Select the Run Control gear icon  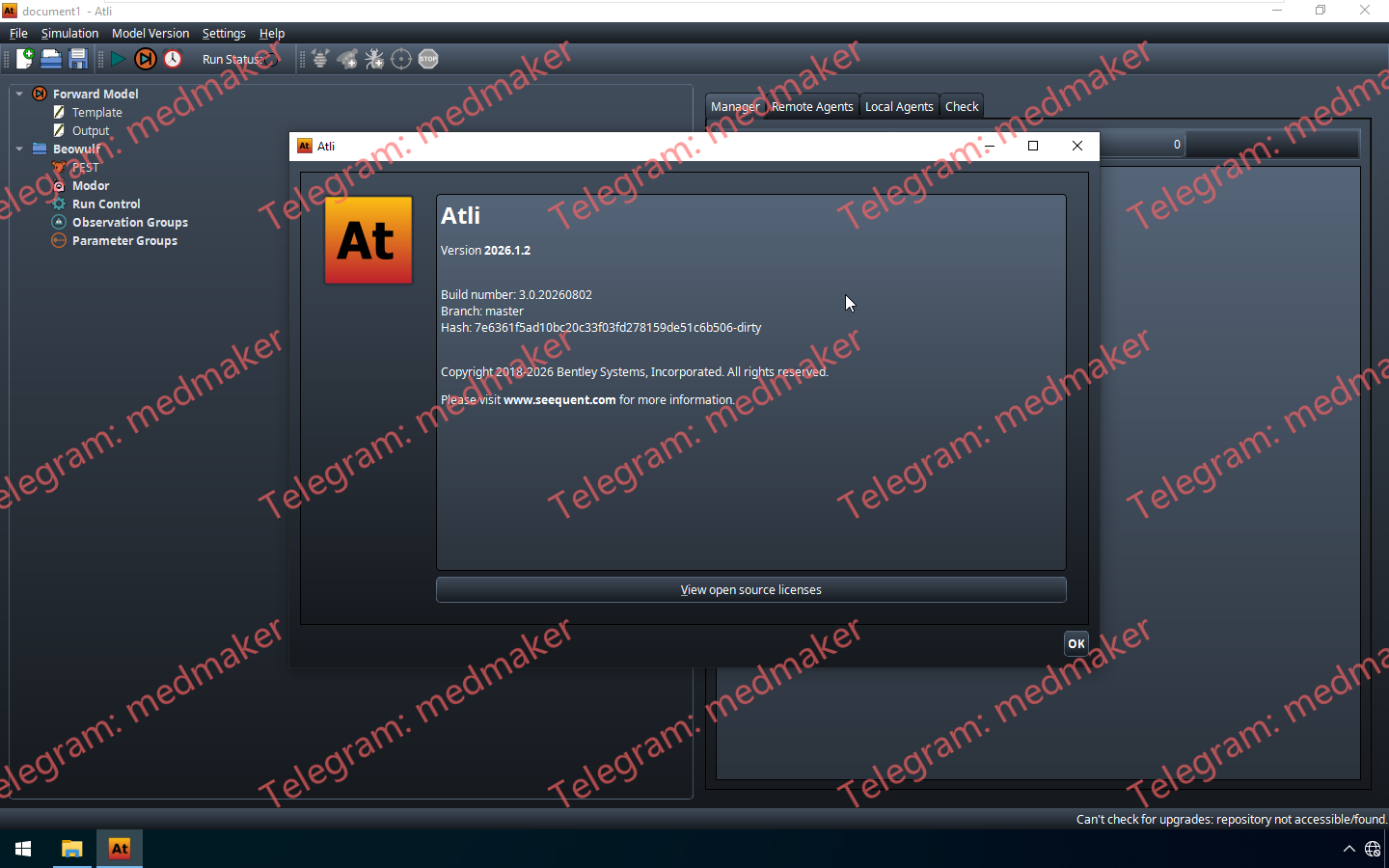point(59,203)
